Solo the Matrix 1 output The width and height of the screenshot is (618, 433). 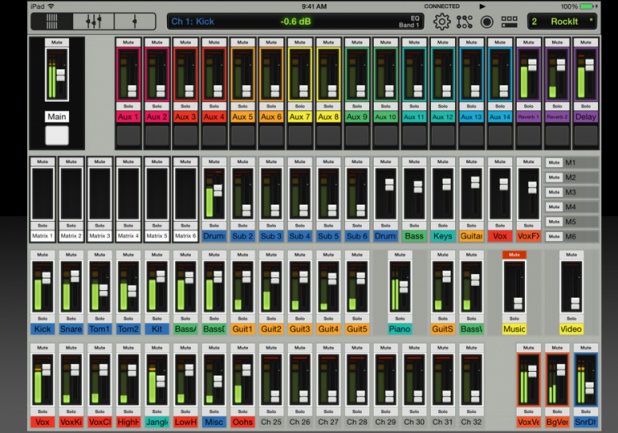tap(43, 225)
